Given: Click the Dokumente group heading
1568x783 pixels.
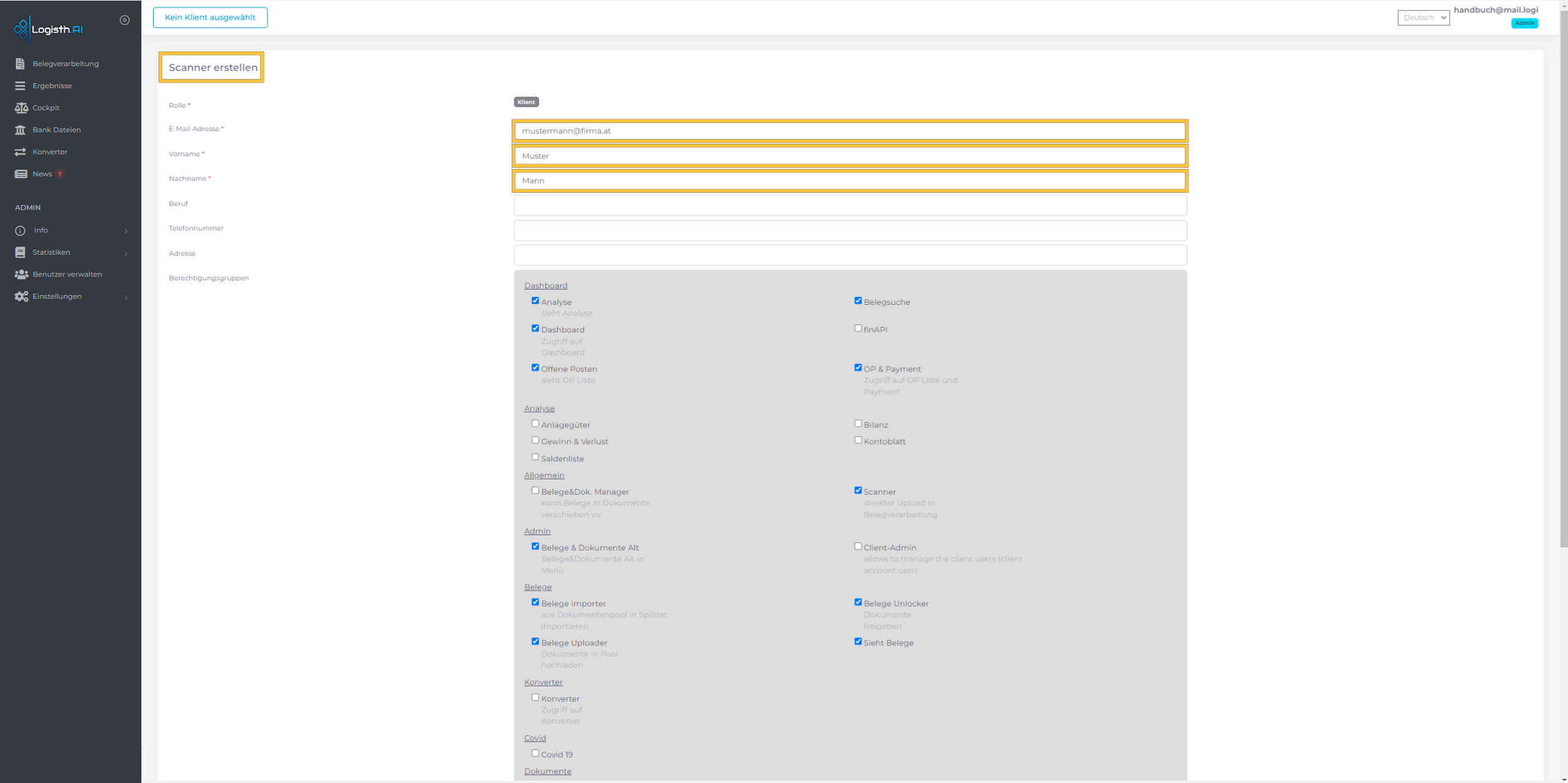Looking at the screenshot, I should (x=548, y=771).
